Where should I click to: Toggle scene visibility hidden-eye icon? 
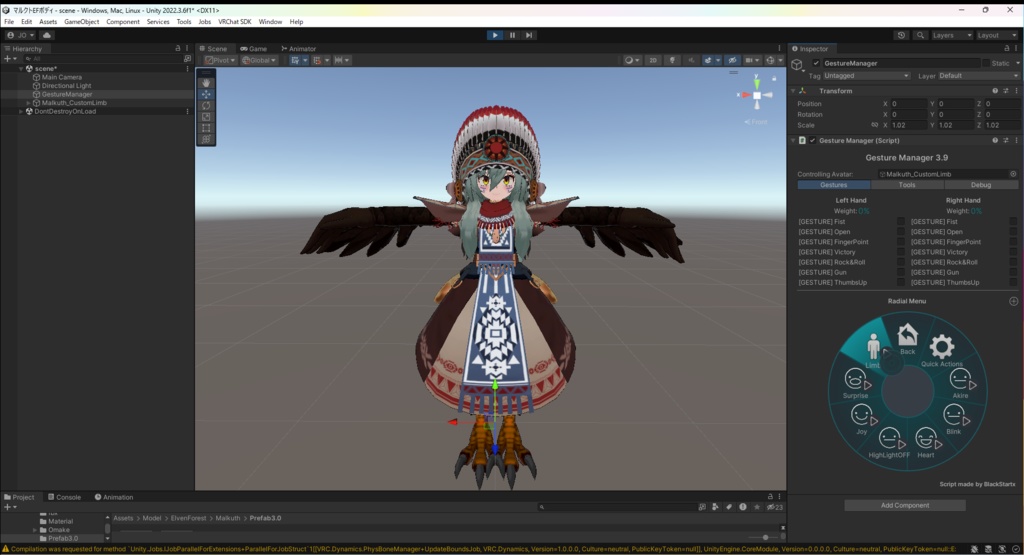(x=733, y=60)
